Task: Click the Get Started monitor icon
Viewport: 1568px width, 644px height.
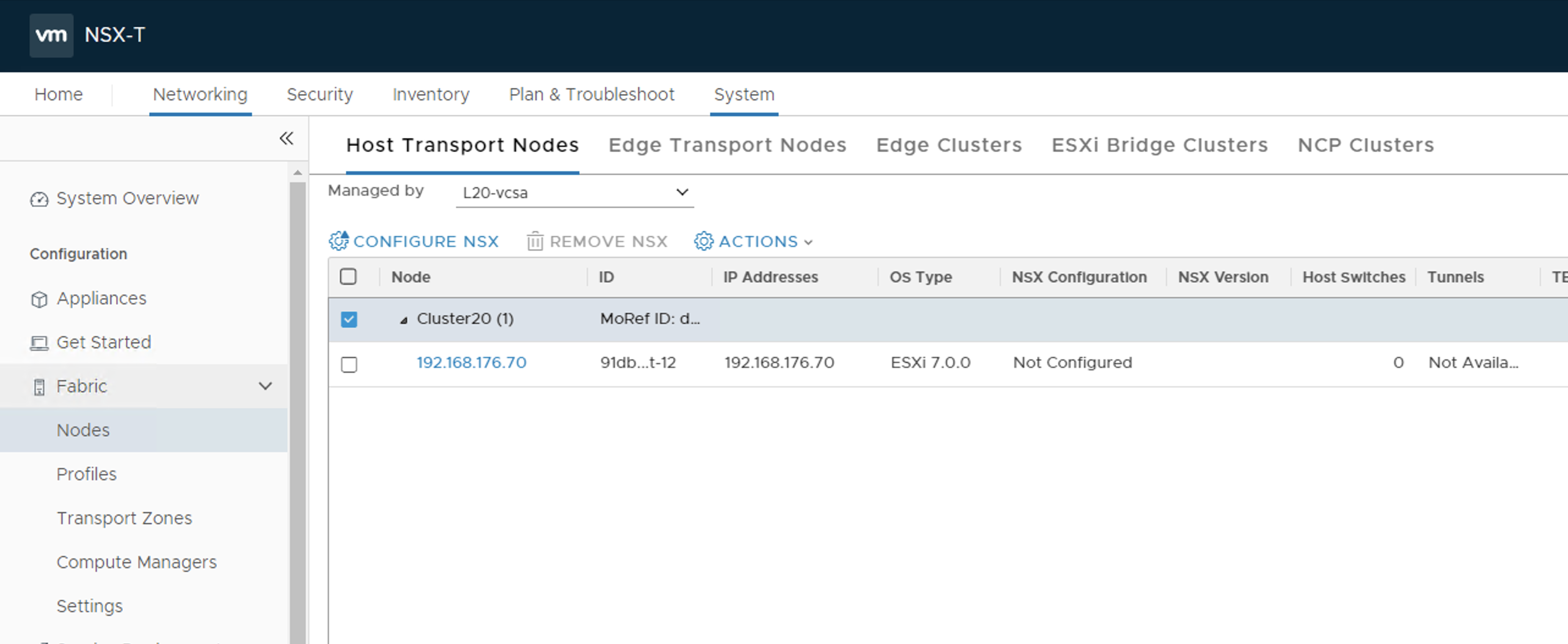Action: tap(39, 342)
